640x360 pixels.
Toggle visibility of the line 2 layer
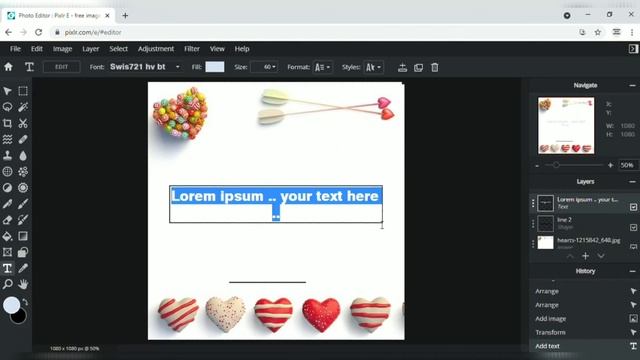coord(633,227)
